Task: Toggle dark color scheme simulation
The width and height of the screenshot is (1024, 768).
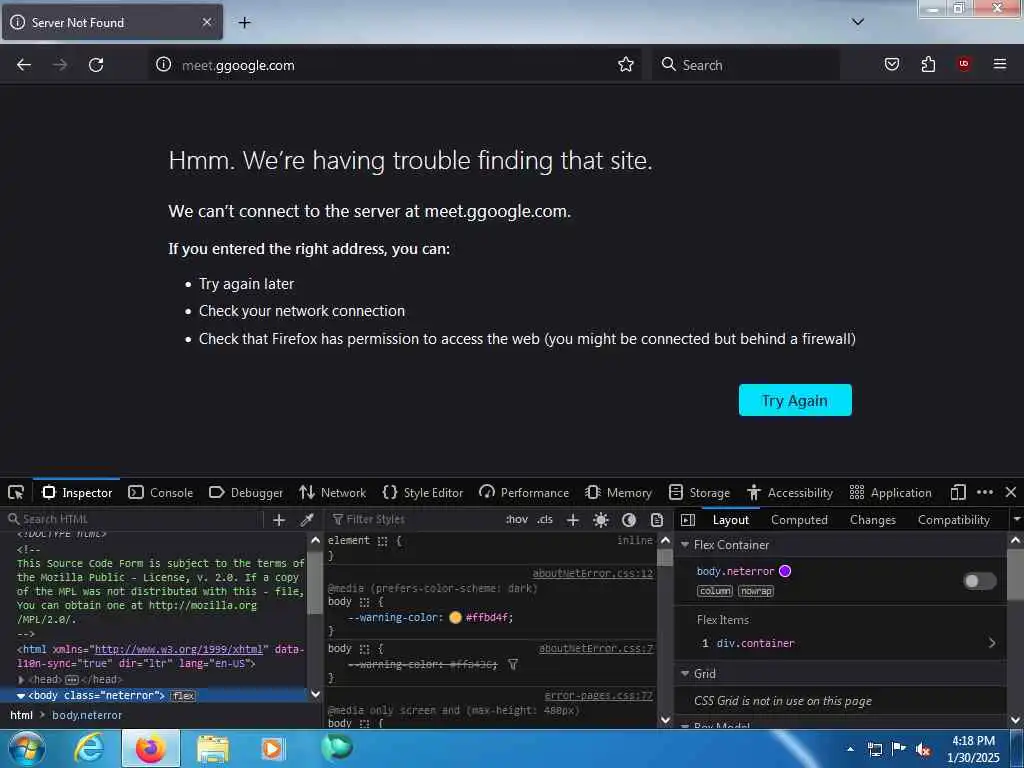Action: (x=629, y=520)
